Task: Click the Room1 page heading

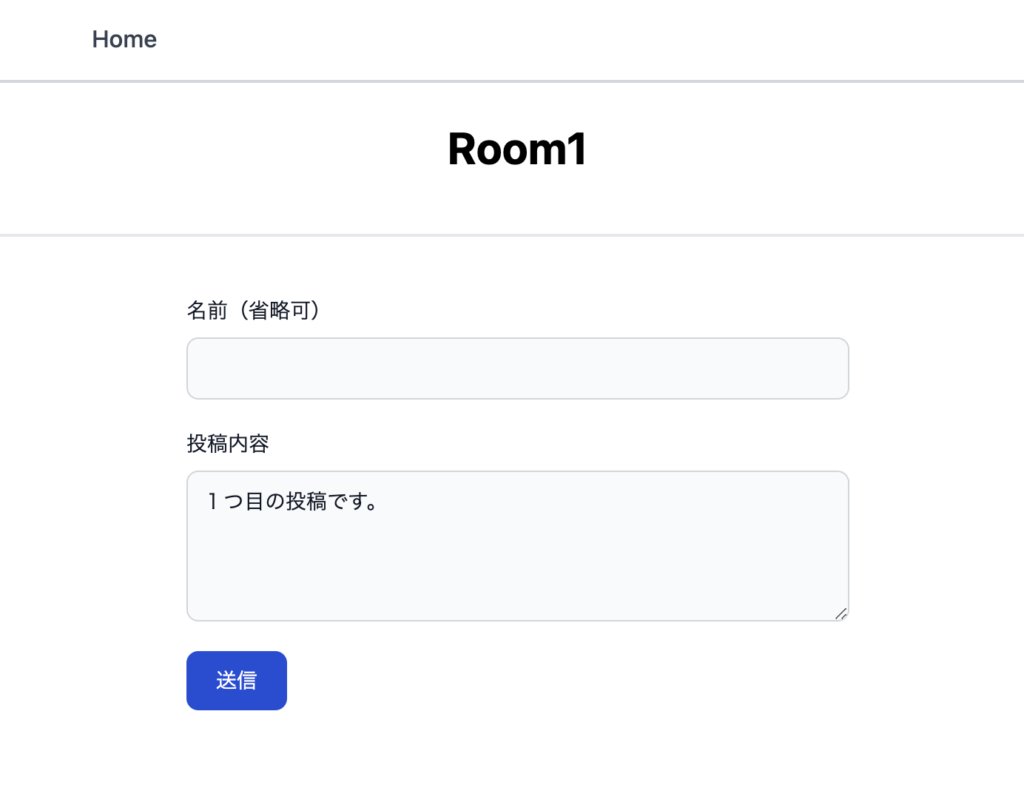Action: coord(516,150)
